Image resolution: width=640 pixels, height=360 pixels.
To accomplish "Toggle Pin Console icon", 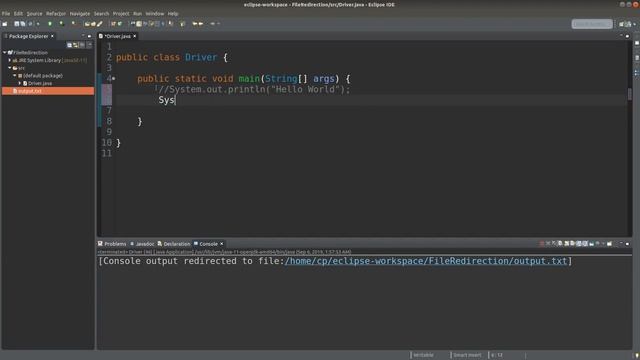I will coord(591,244).
